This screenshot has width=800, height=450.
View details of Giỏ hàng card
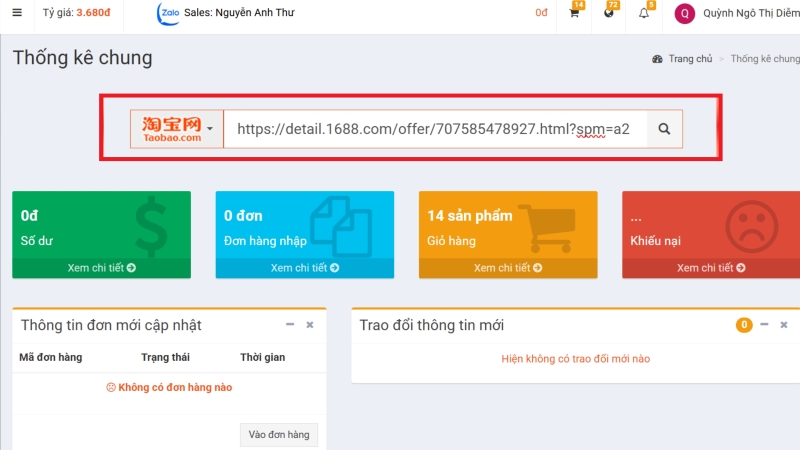508,268
